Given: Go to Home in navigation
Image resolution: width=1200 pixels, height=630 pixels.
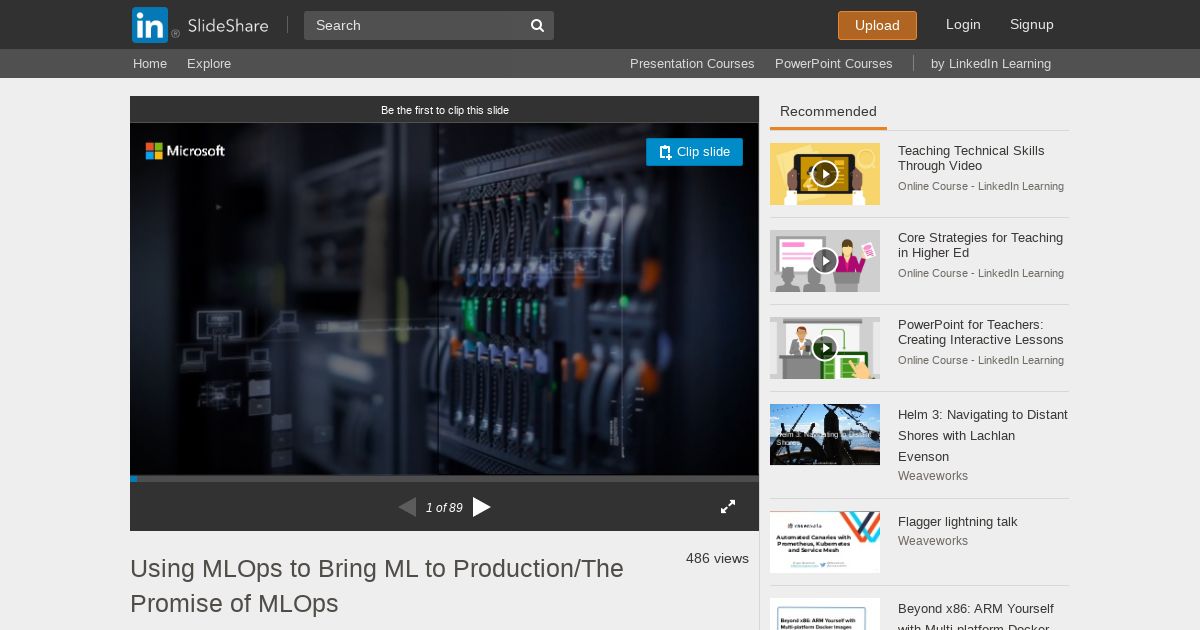Looking at the screenshot, I should point(150,64).
